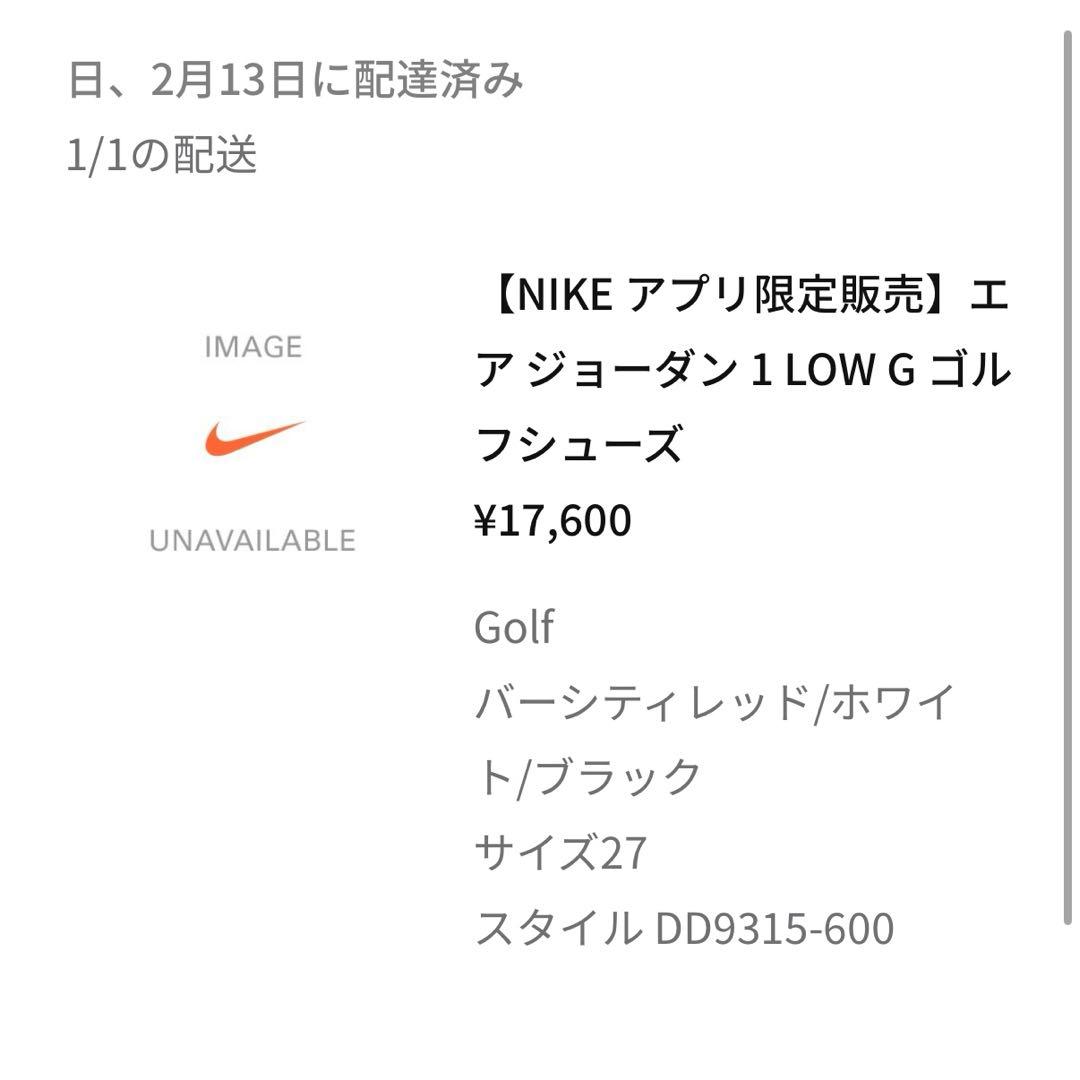
Task: Click the 2月13日に配達済み delivery status
Action: [x=337, y=80]
